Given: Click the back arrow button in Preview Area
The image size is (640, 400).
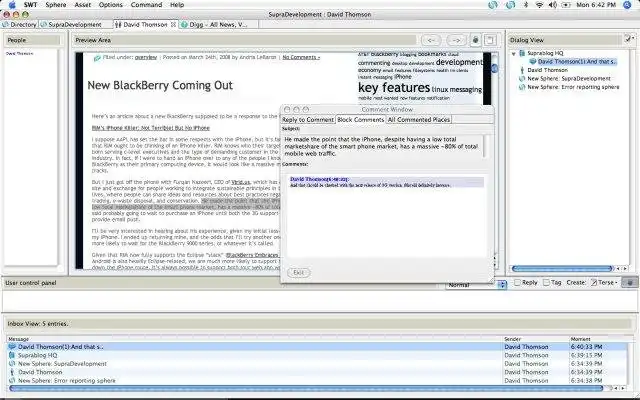Looking at the screenshot, I should 431,40.
